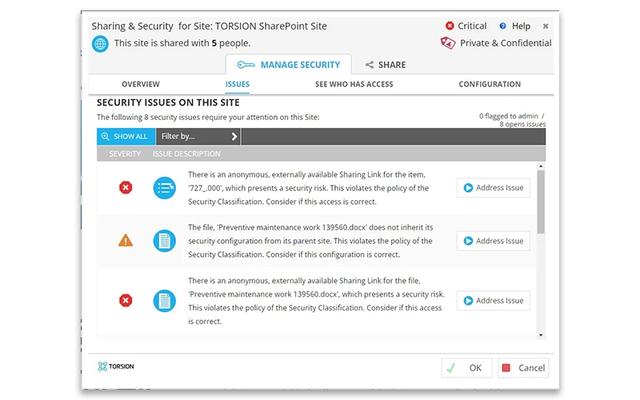Click the blue list icon for first issue
This screenshot has width=640, height=400.
[x=163, y=187]
